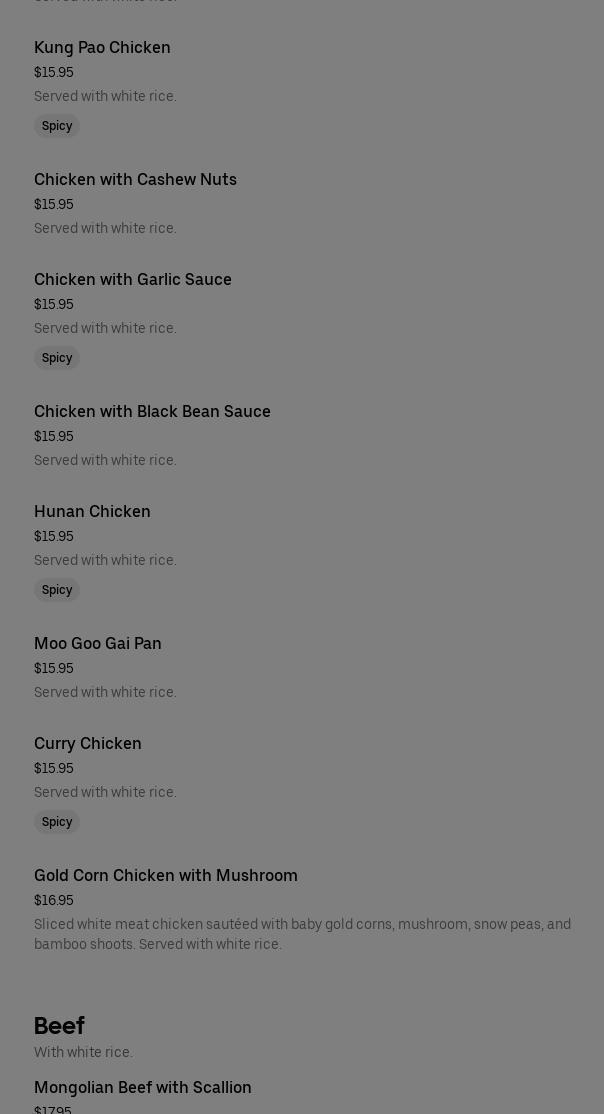Open Mongolian Beef with Scallion
This screenshot has height=1114, width=604.
[x=143, y=1088]
